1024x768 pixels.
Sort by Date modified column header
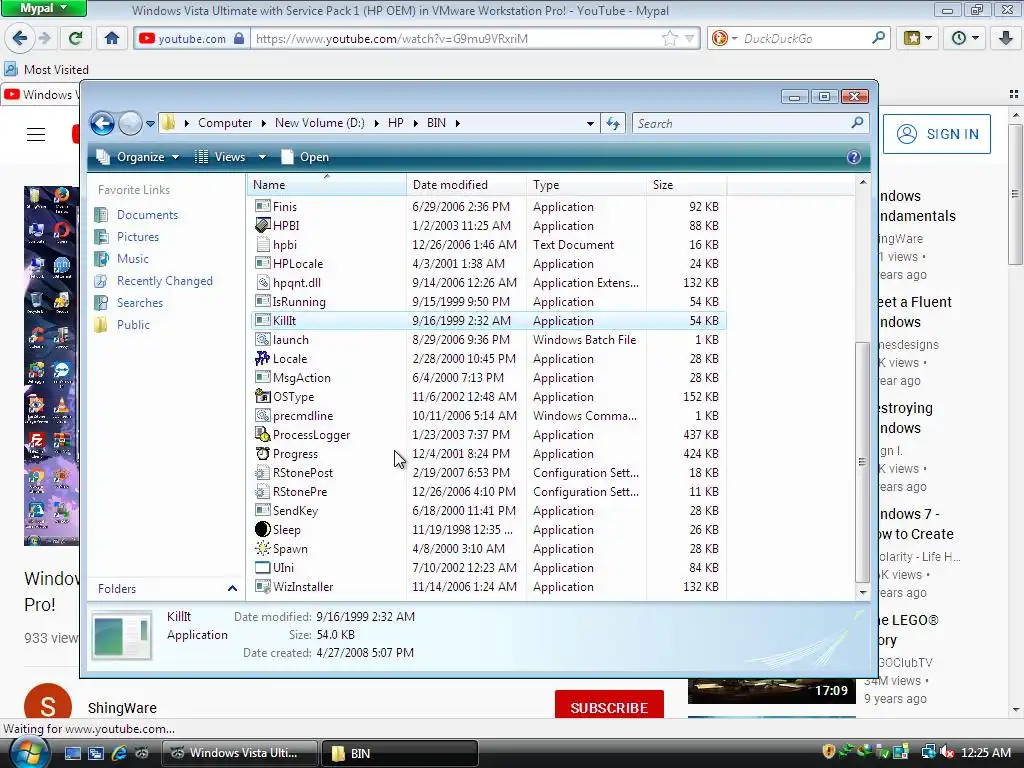[x=466, y=185]
